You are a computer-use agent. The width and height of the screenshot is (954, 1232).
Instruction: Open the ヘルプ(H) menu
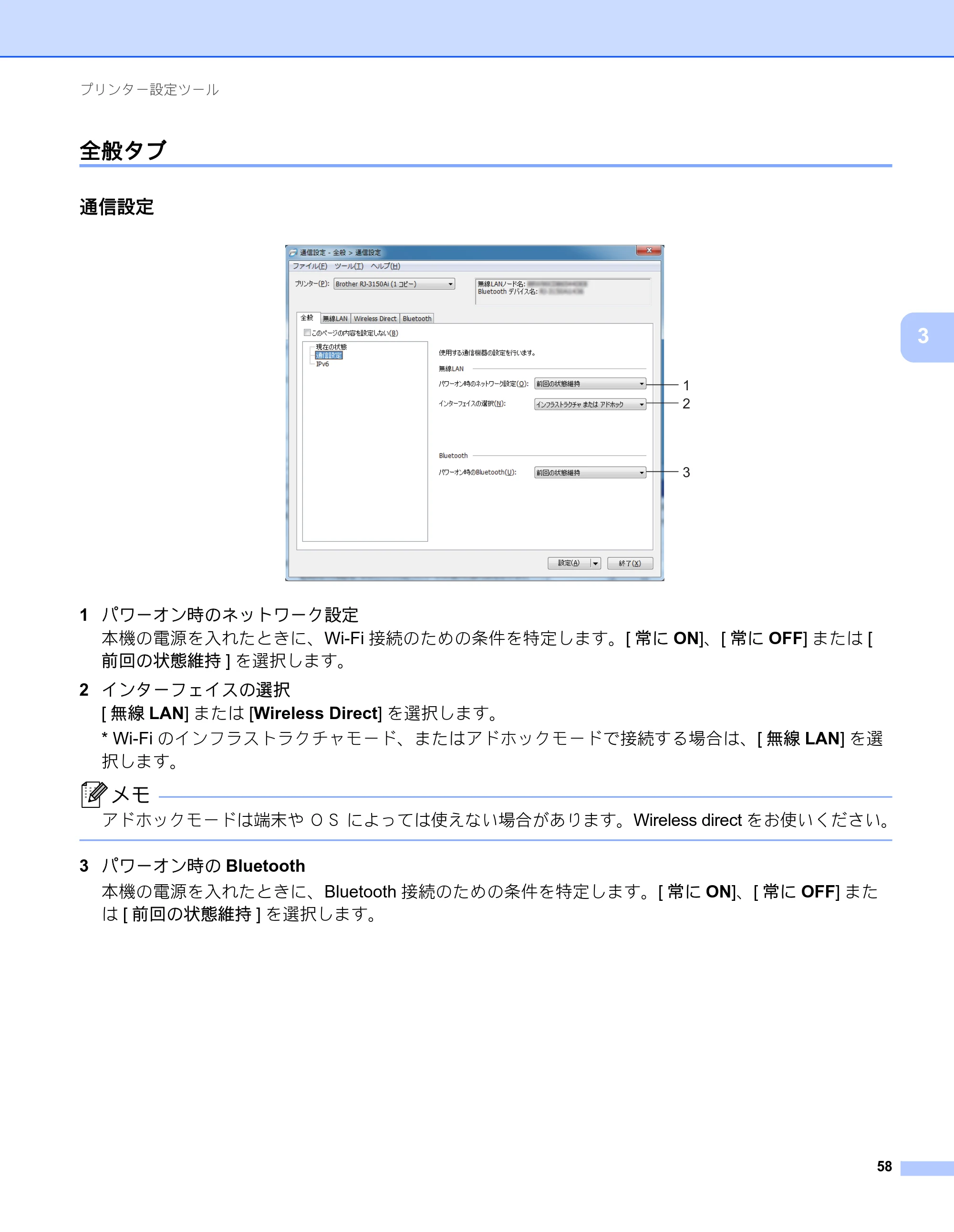pos(386,266)
